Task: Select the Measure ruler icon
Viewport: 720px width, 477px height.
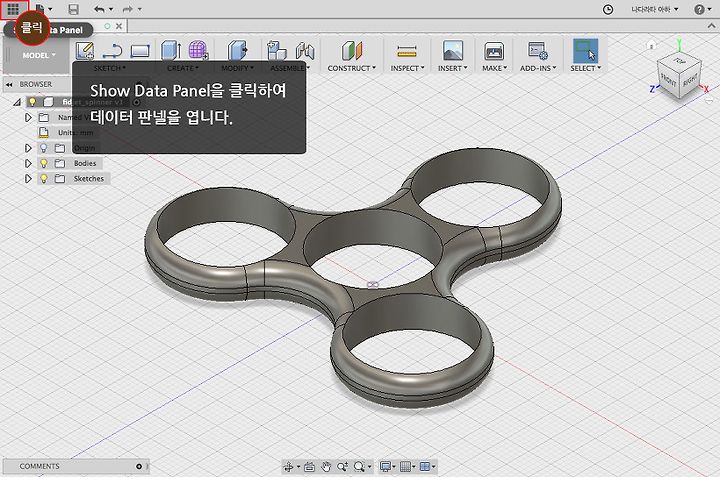Action: coord(407,51)
